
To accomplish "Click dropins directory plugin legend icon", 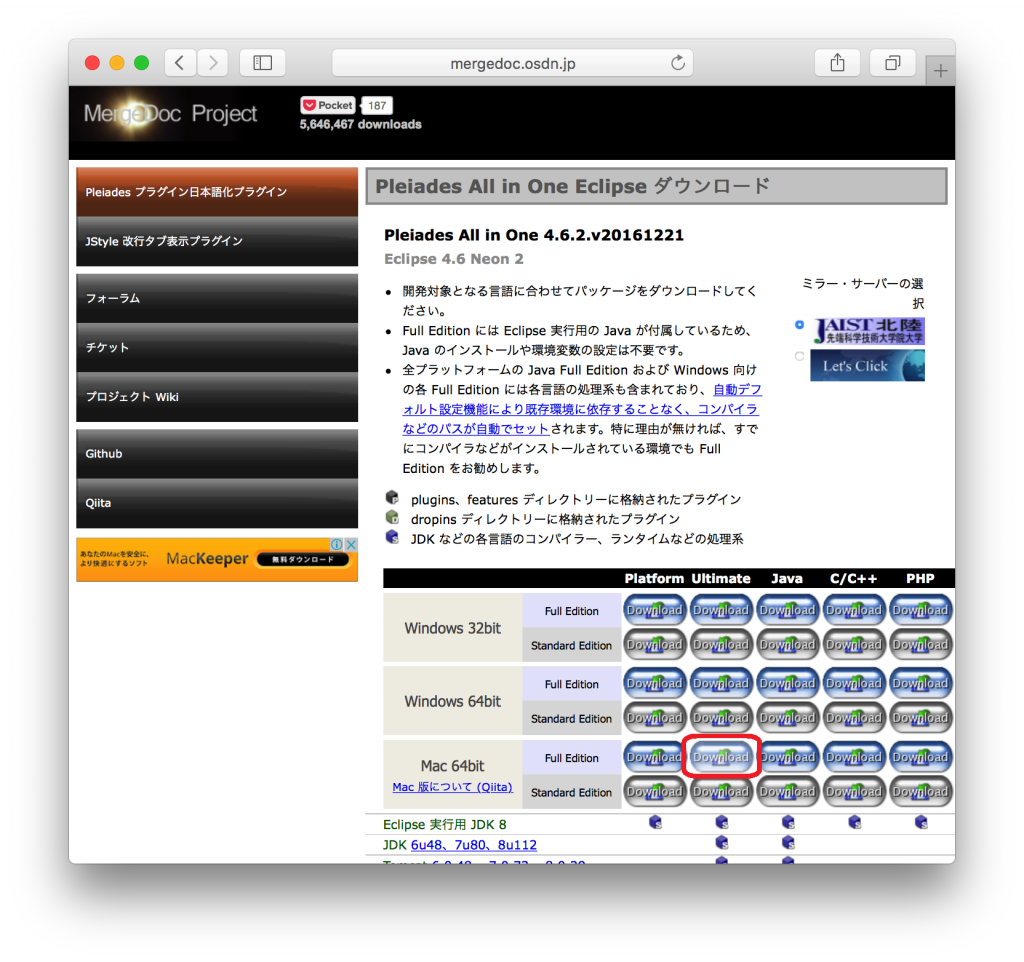I will [392, 517].
